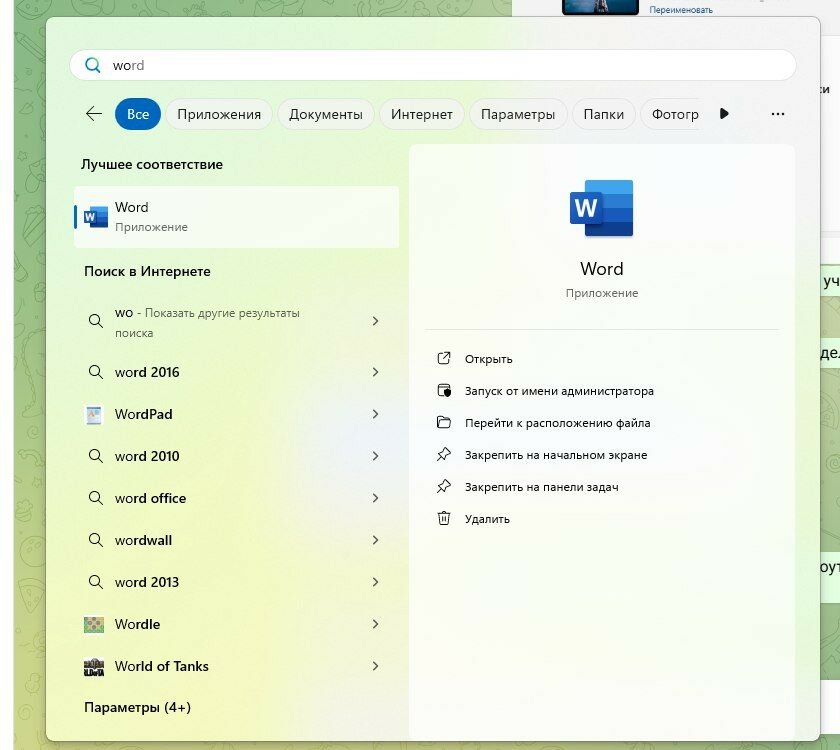Expand the Wordle result chevron
Screen dimensions: 840x750
tap(375, 624)
